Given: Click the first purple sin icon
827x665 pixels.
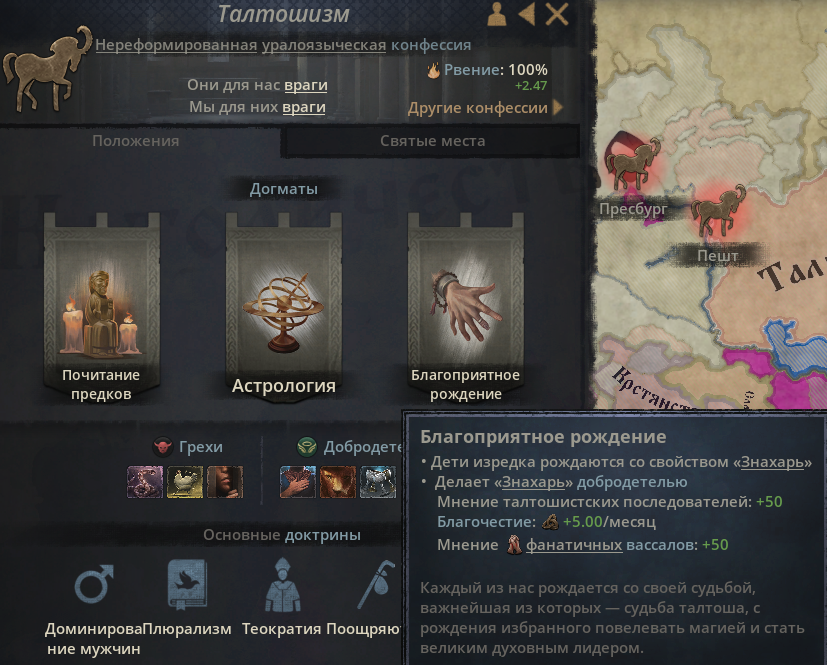Looking at the screenshot, I should 145,481.
